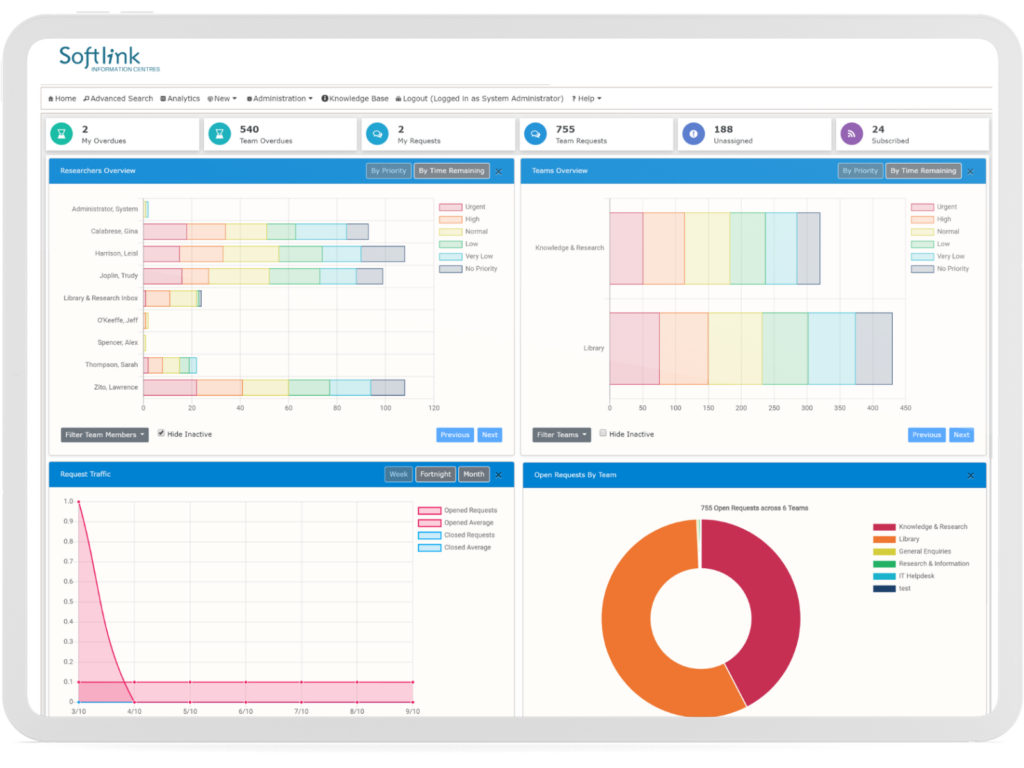Screen dimensions: 1024x768
Task: Close the Researchers Overview panel
Action: coord(499,171)
